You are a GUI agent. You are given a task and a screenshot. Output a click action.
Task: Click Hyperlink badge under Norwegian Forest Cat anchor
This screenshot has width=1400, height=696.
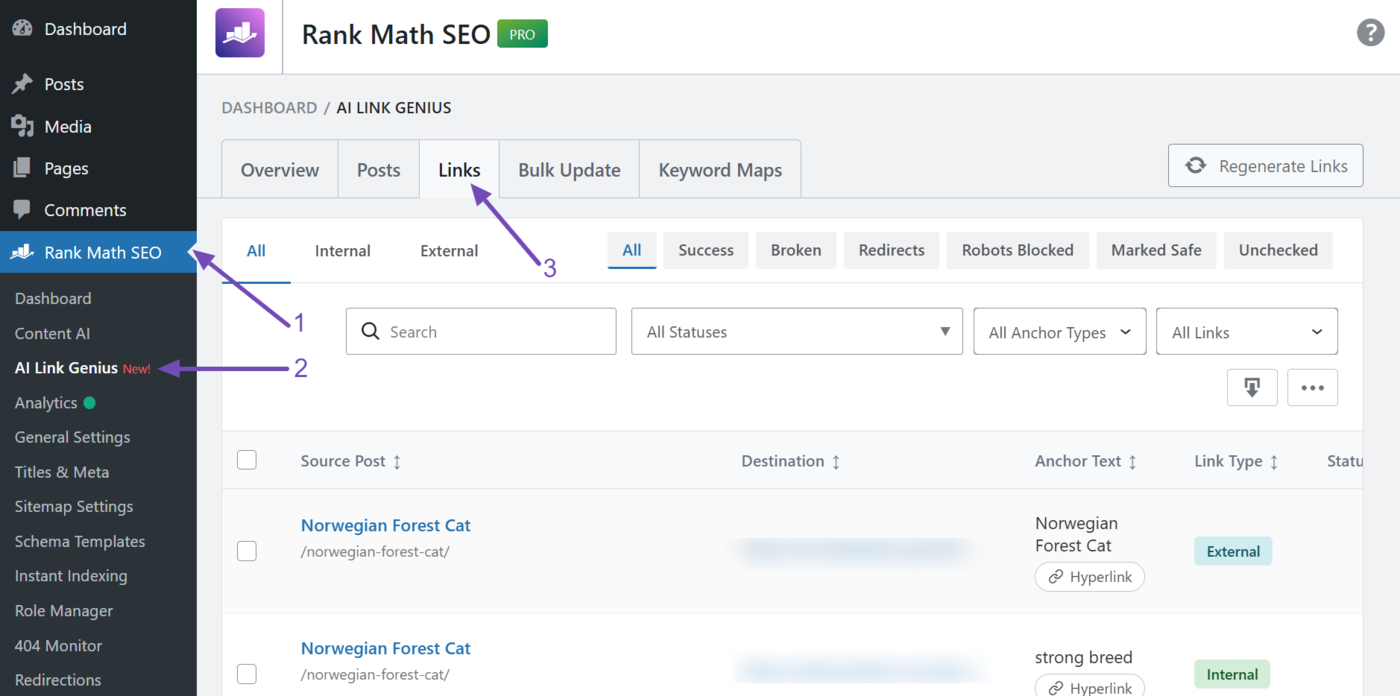[x=1089, y=577]
